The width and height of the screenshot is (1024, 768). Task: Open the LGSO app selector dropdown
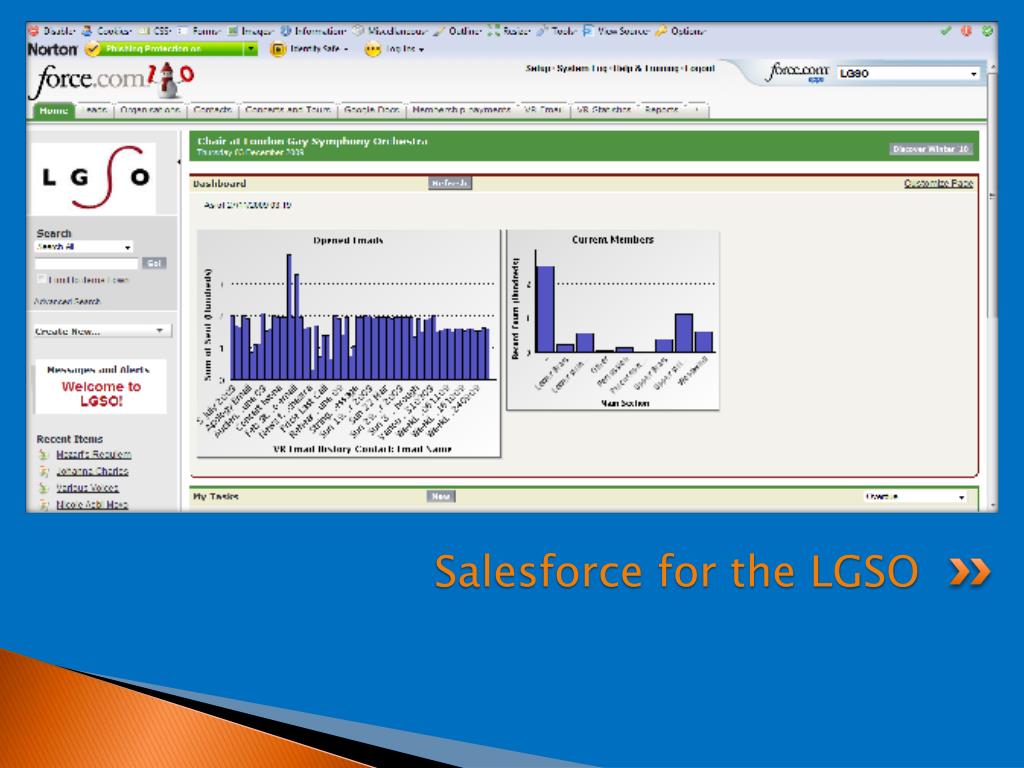909,73
